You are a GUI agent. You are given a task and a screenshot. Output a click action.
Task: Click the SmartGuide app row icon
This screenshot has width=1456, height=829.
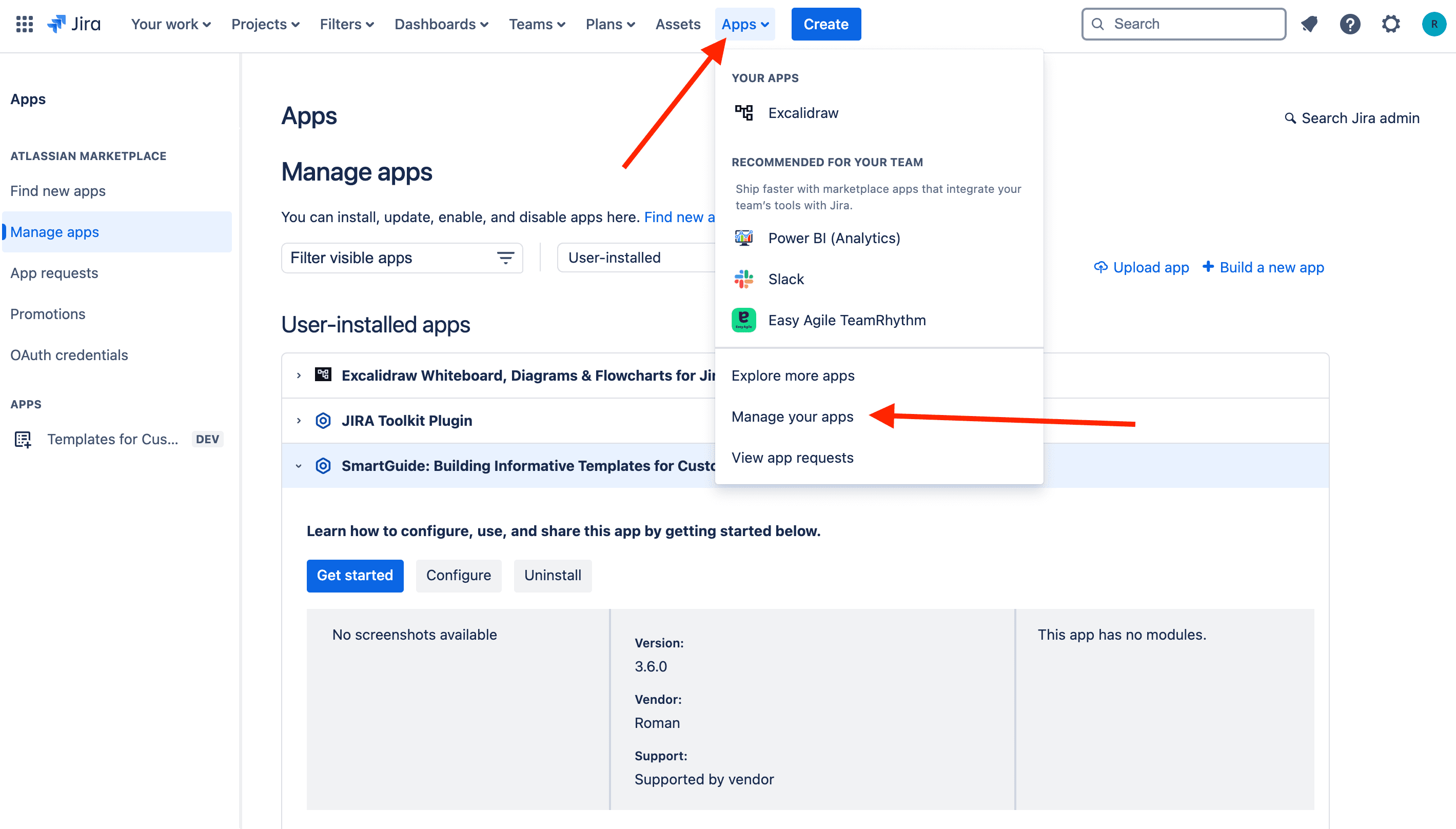pyautogui.click(x=323, y=465)
